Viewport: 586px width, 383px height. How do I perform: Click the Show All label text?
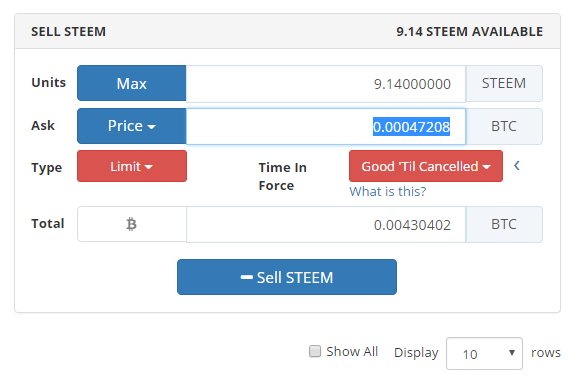click(x=352, y=352)
